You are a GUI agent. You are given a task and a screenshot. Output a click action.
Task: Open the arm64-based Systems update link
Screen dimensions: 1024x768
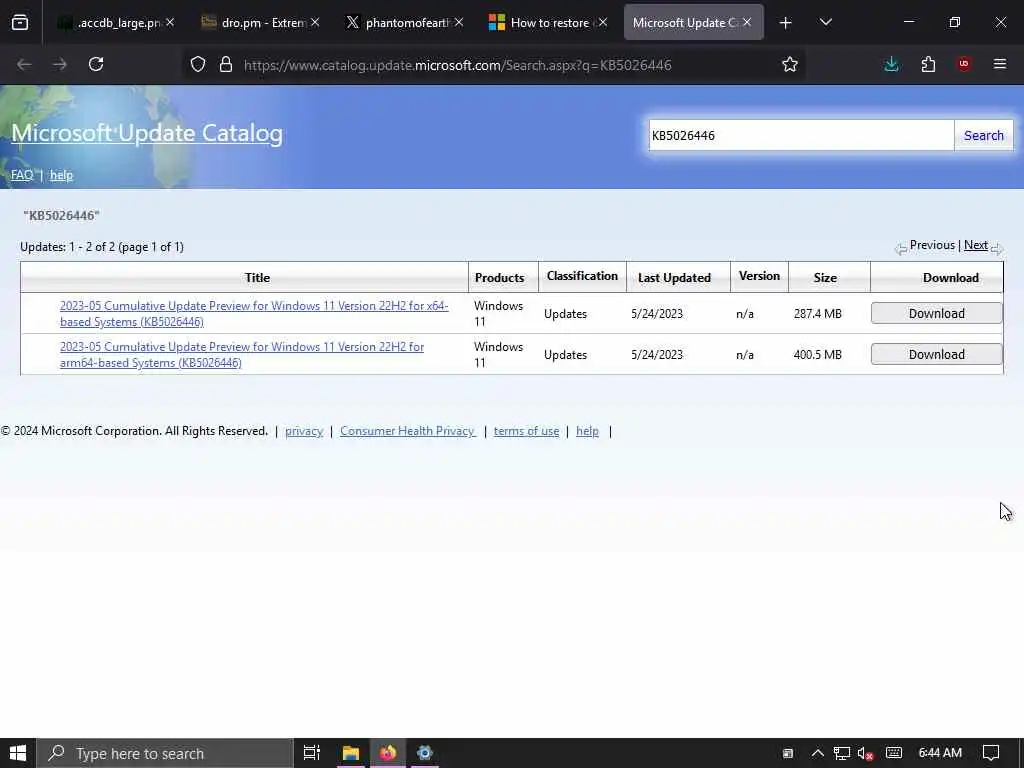[242, 355]
